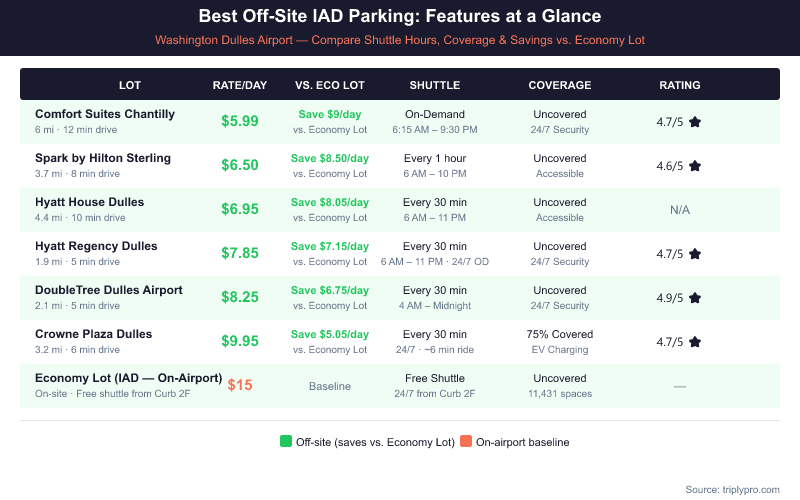Click the star beside Crowne Plaza 4.7/5 rating
Viewport: 800px width, 500px height.
[695, 342]
